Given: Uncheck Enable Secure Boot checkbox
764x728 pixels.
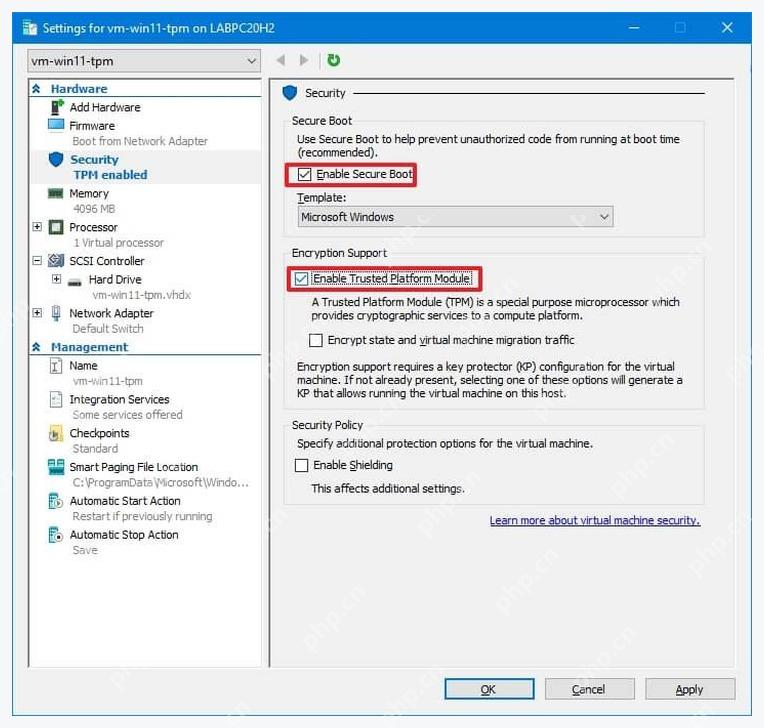Looking at the screenshot, I should [305, 174].
